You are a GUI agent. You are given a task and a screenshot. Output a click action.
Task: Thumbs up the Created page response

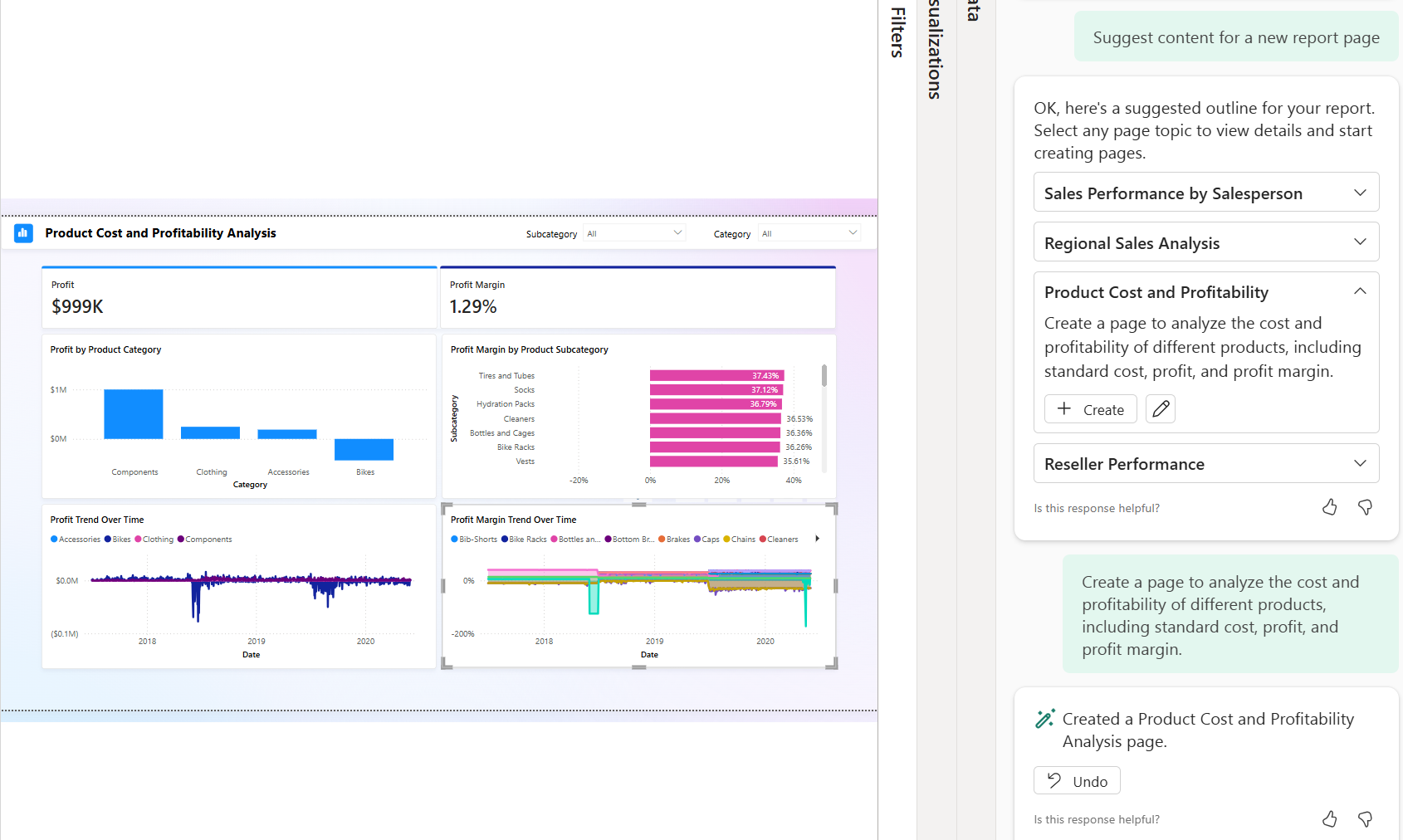[x=1329, y=819]
